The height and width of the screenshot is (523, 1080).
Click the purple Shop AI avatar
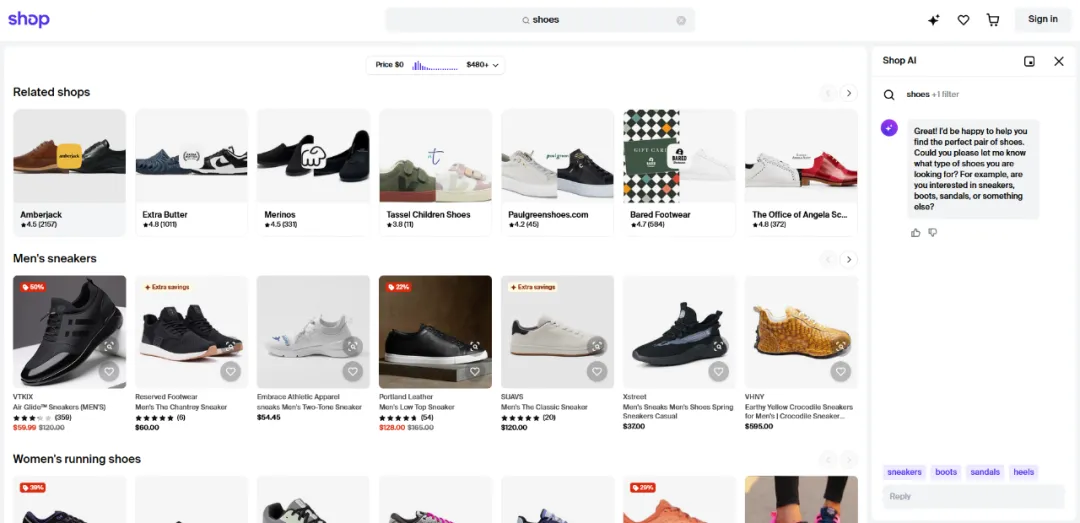889,127
